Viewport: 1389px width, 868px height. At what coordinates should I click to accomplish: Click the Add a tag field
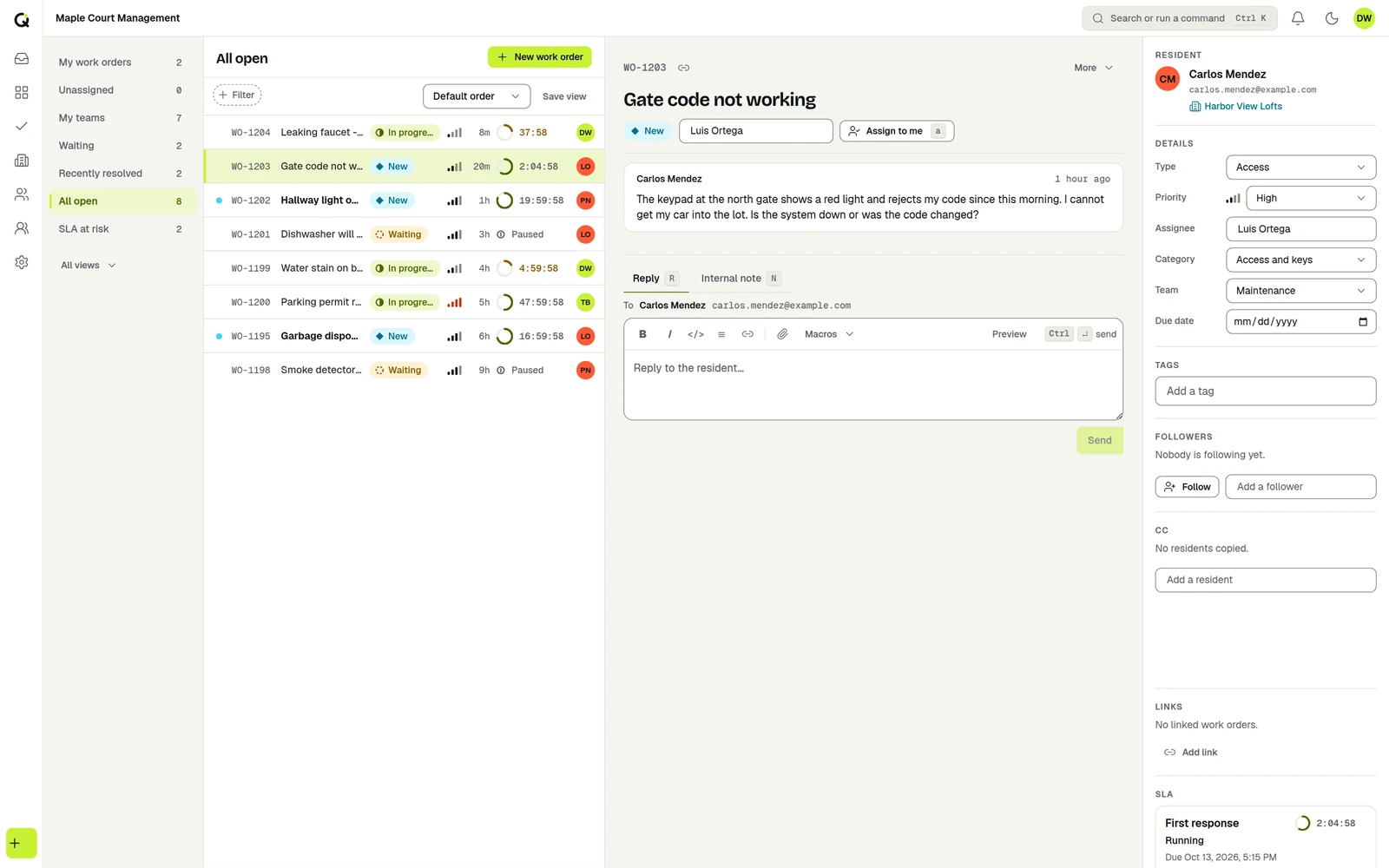[1265, 391]
